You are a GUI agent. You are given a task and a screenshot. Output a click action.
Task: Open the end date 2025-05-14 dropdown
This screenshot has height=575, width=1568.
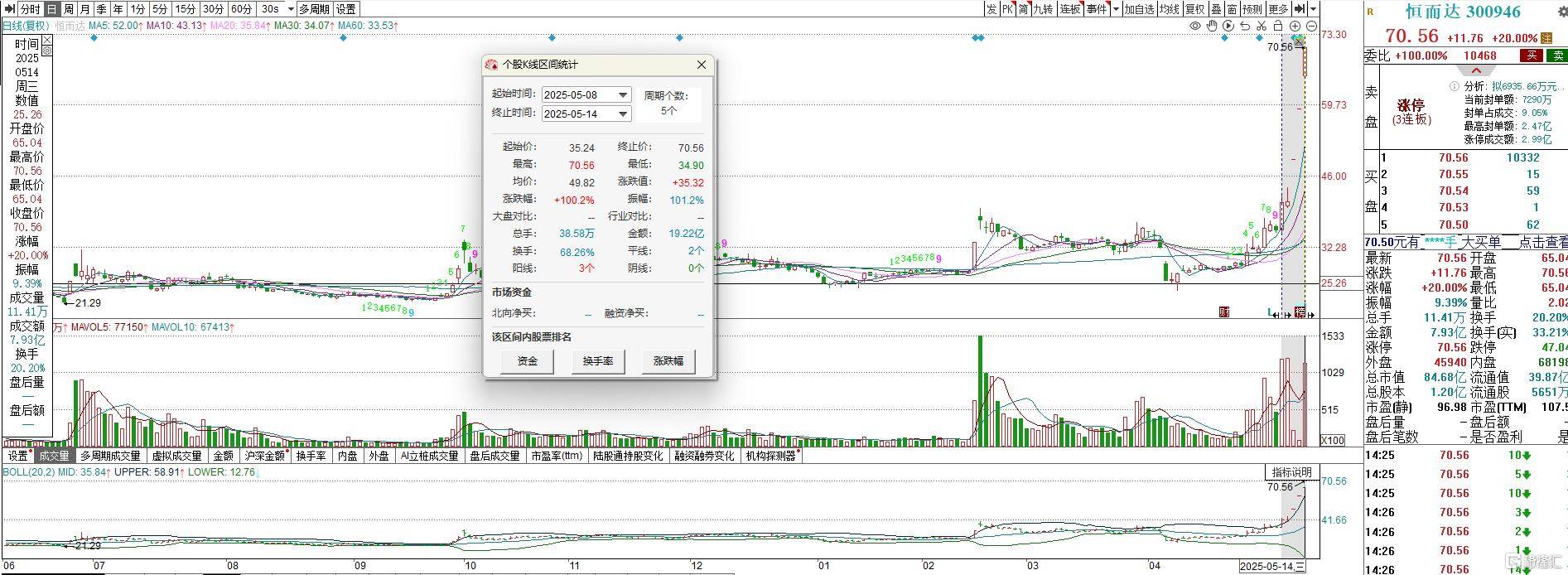point(623,114)
